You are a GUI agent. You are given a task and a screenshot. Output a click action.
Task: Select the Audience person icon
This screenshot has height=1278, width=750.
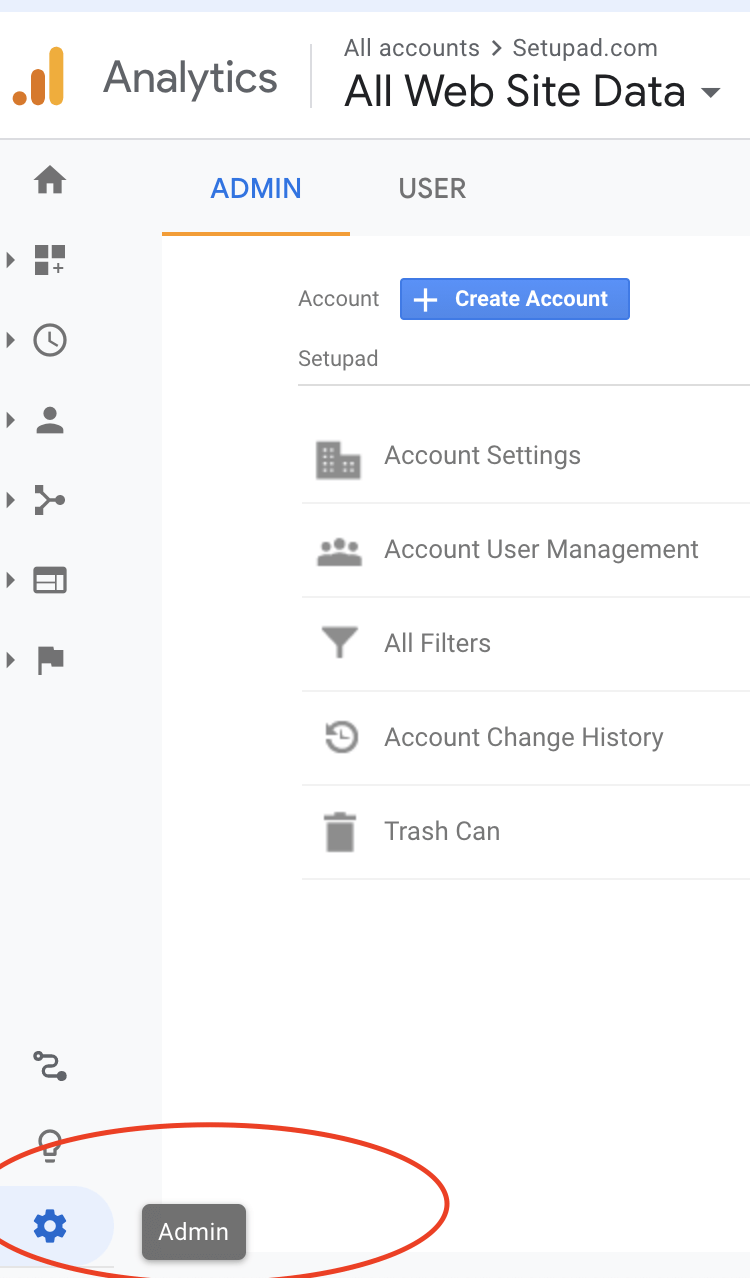[49, 420]
